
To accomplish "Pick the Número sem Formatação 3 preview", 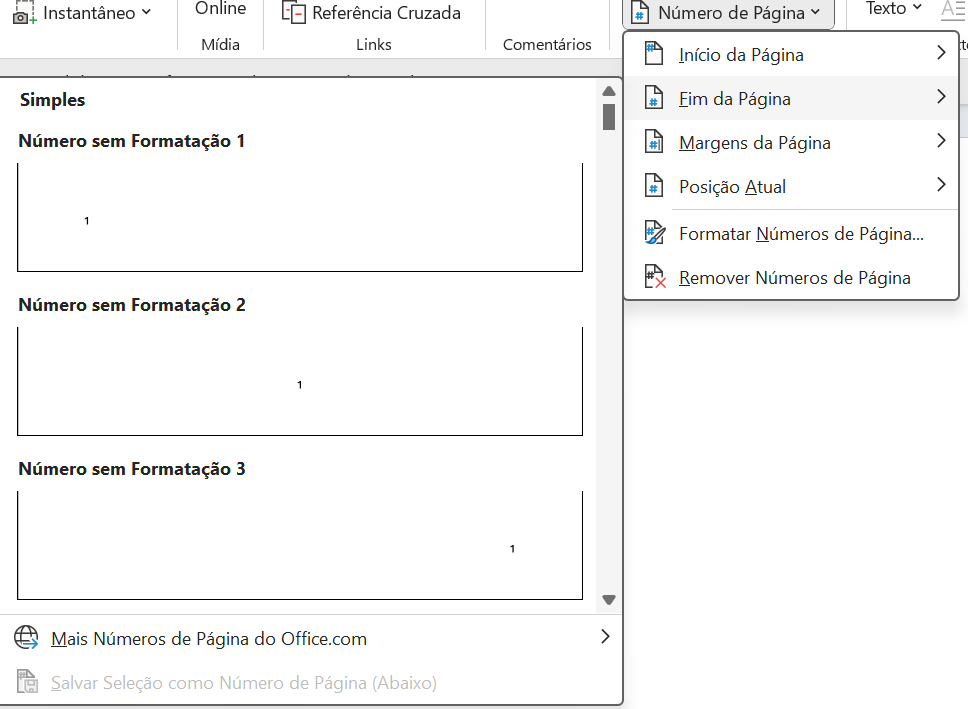I will (x=300, y=545).
